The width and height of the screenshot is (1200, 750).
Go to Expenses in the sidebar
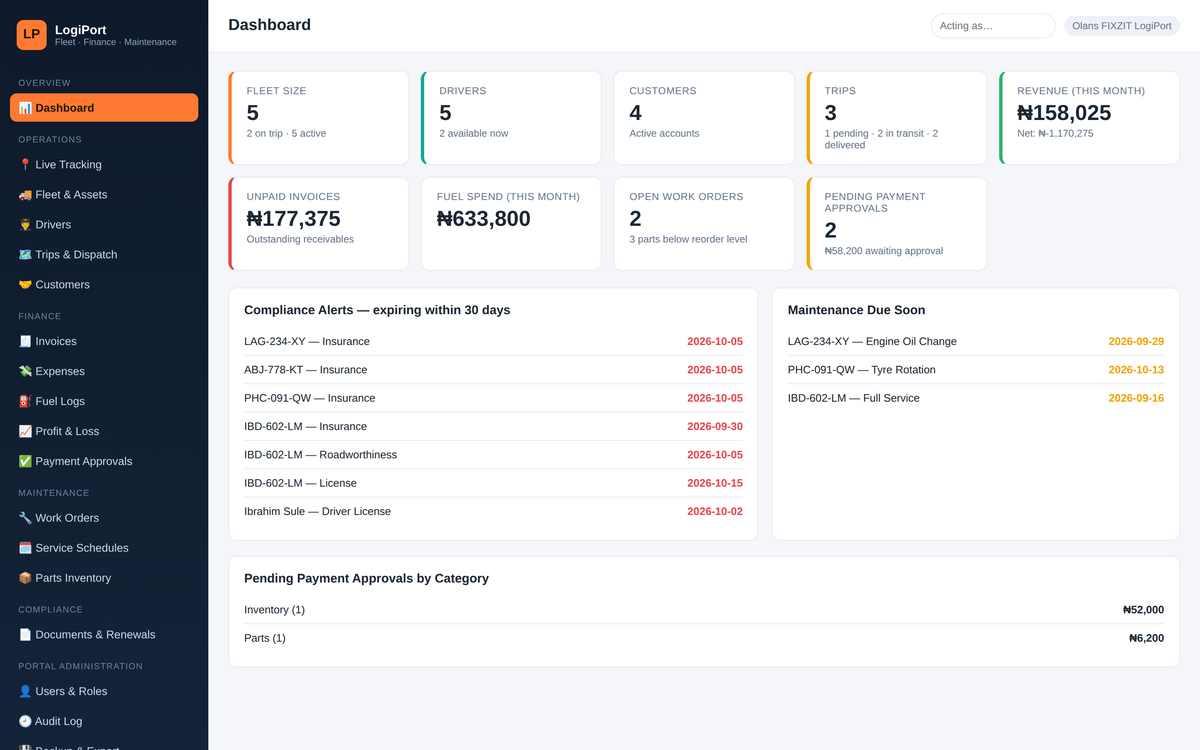pyautogui.click(x=104, y=372)
